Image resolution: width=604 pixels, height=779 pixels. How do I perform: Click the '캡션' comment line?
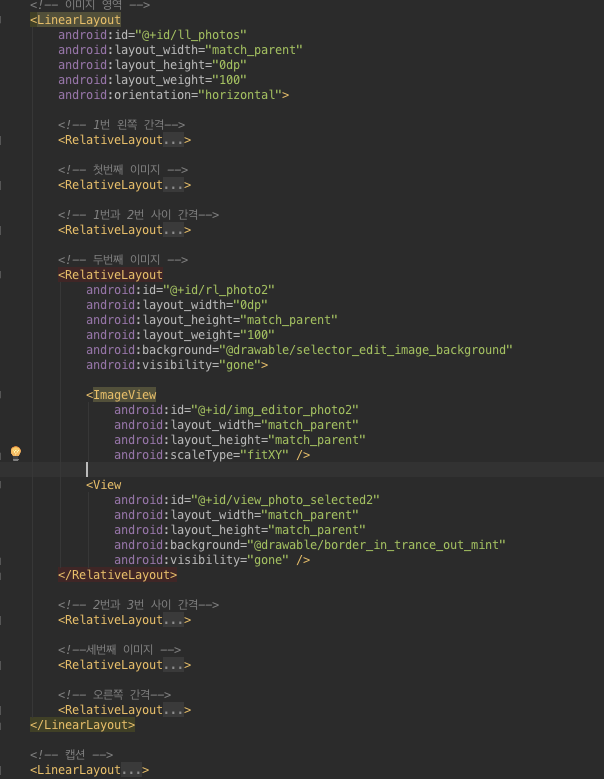tap(71, 755)
